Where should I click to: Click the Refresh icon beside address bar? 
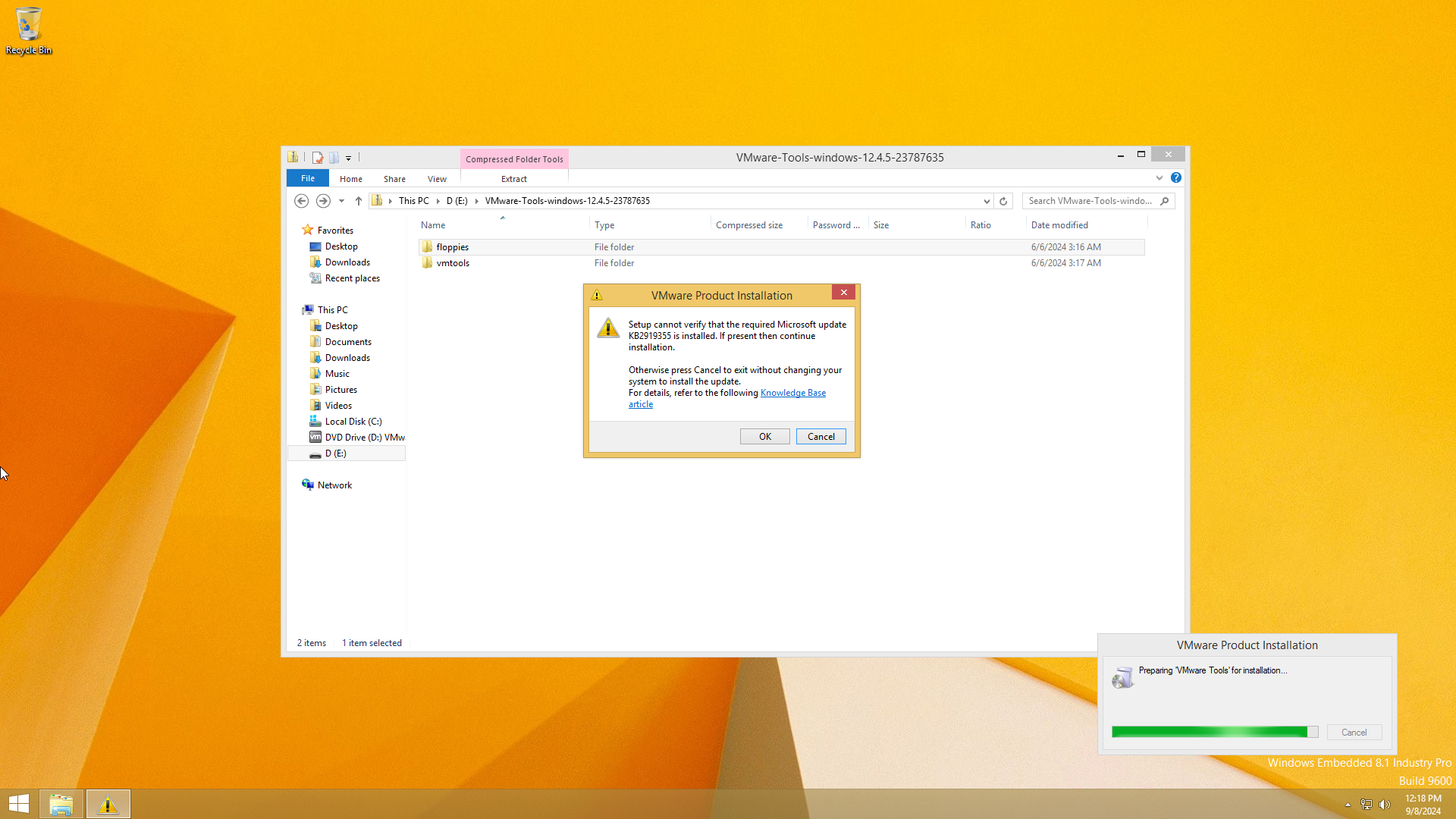(x=1003, y=201)
